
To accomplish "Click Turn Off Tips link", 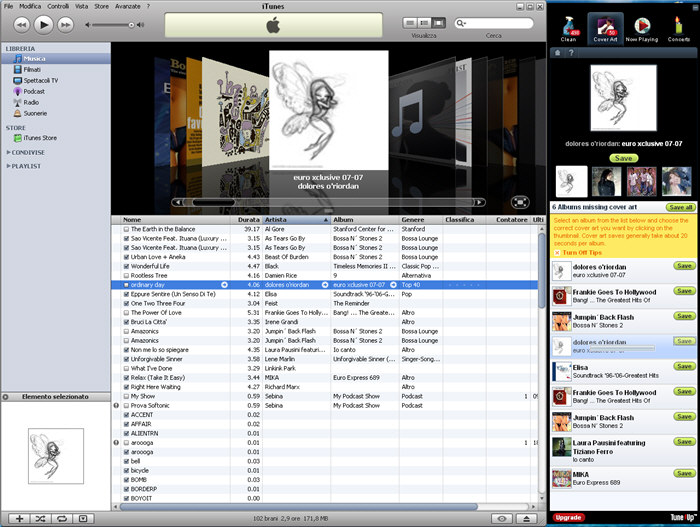I will (x=582, y=253).
